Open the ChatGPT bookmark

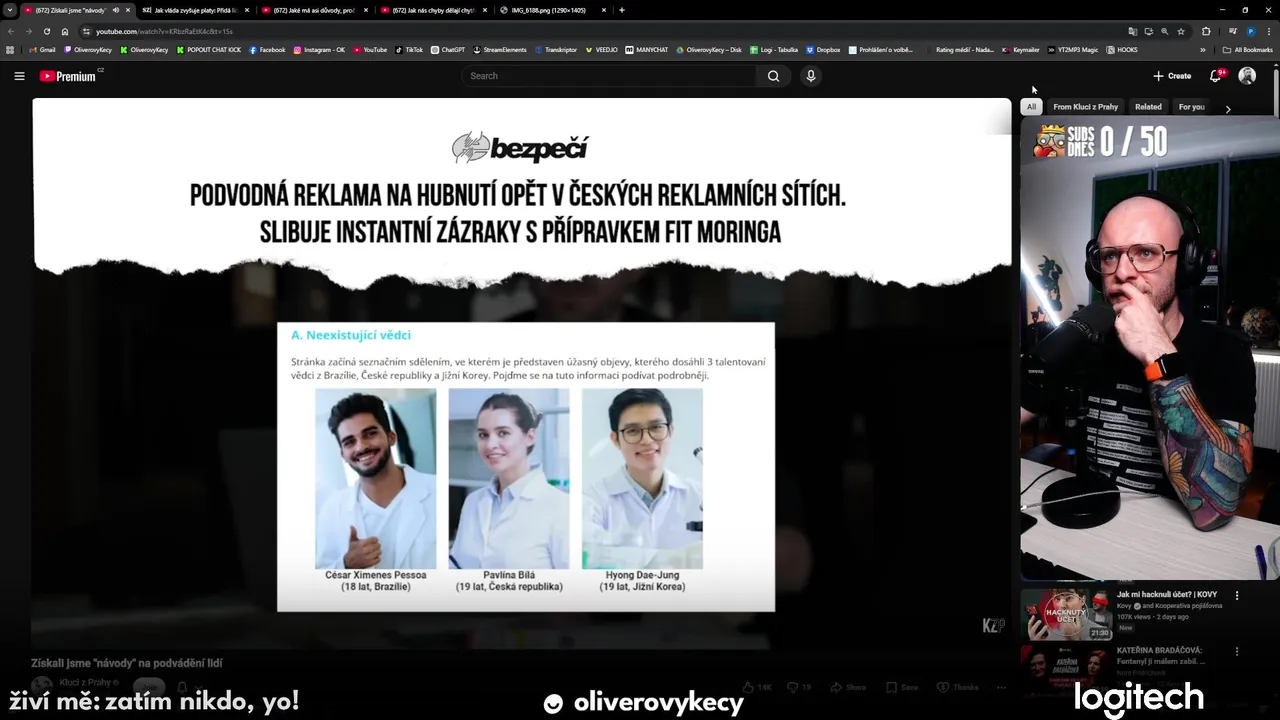point(448,49)
